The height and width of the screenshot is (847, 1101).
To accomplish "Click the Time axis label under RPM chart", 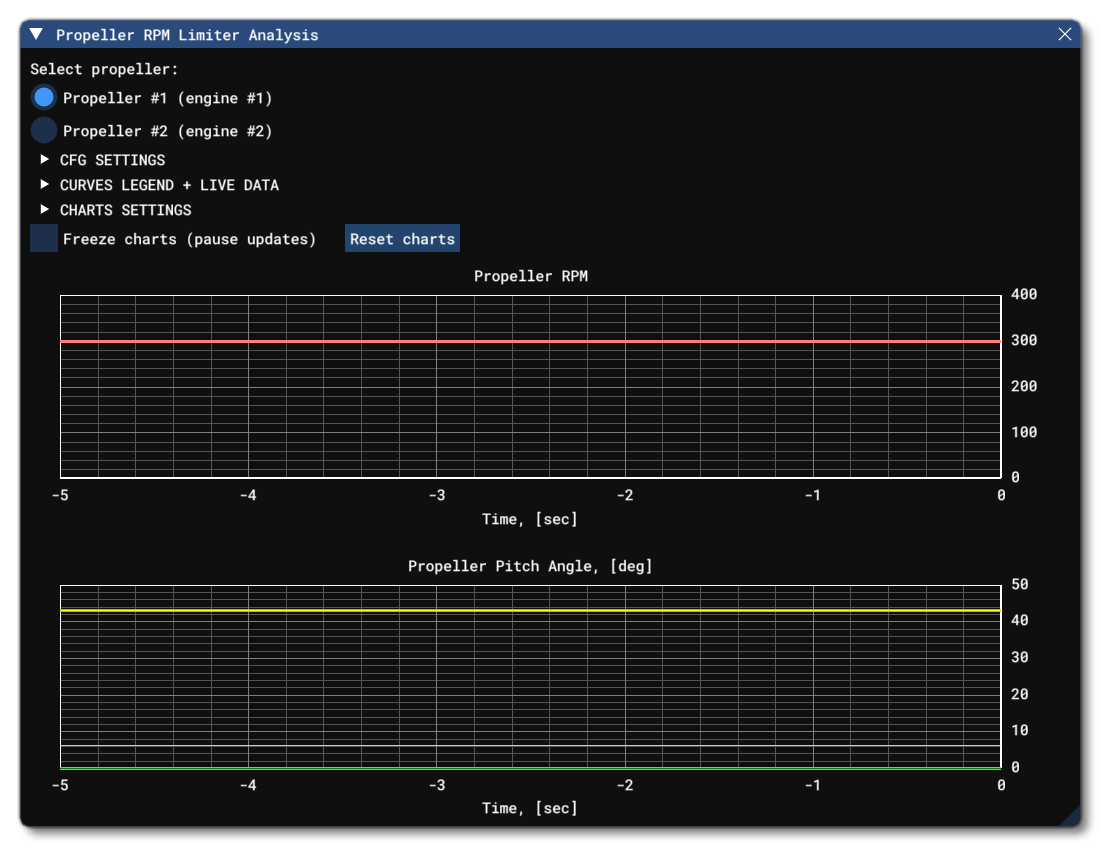I will (x=530, y=518).
